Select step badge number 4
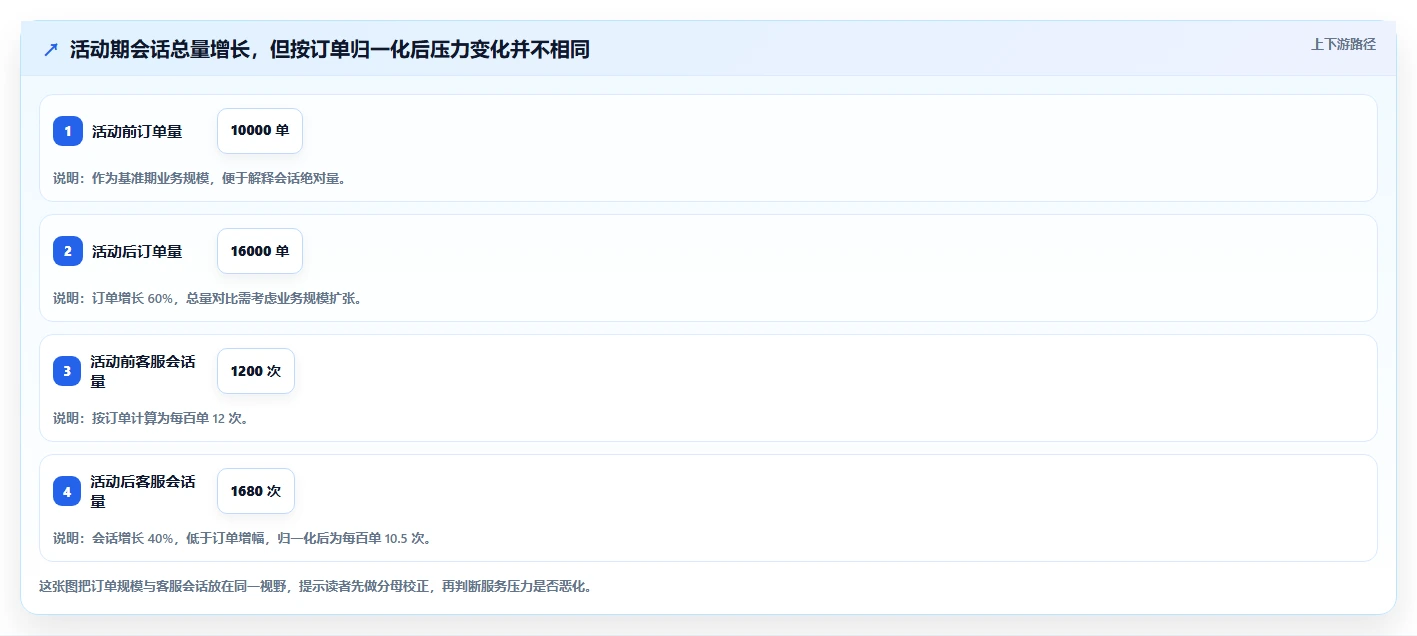Screen dimensions: 1417x636 pos(68,491)
